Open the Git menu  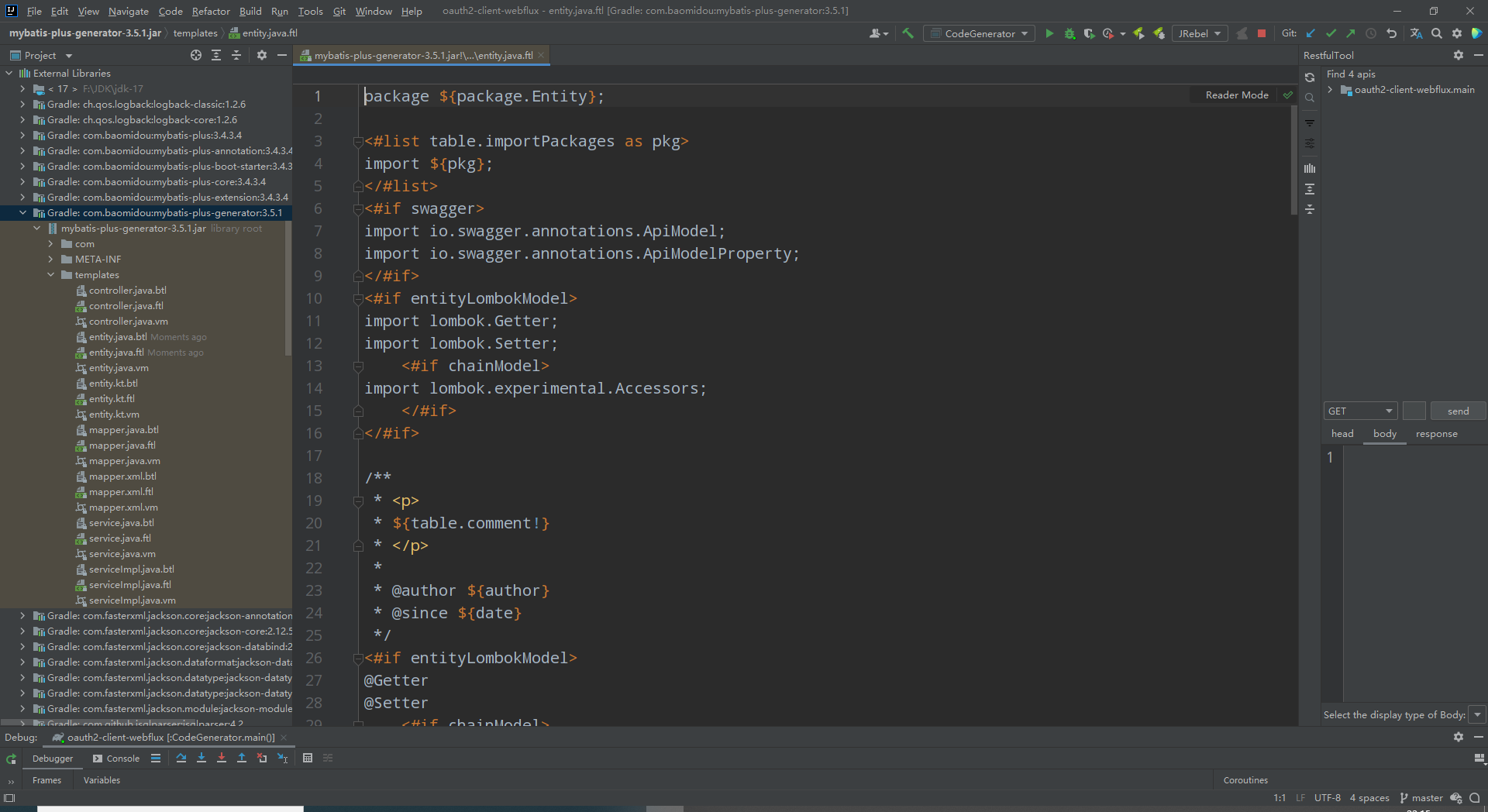click(x=339, y=11)
